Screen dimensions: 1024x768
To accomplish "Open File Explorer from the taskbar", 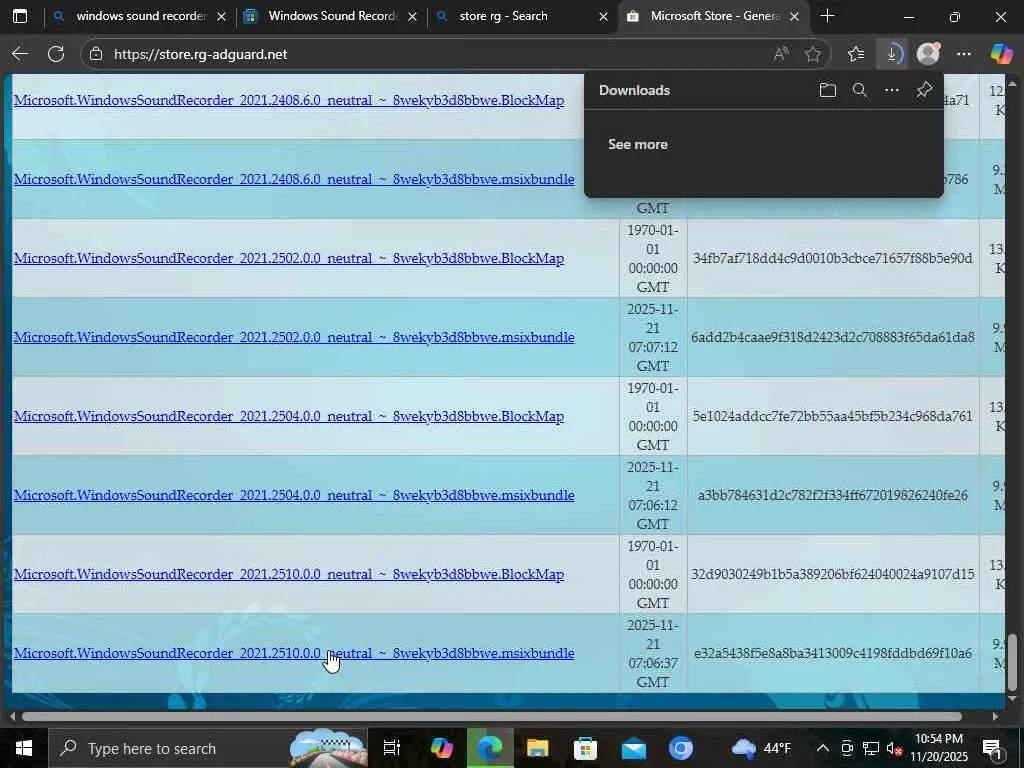I will (537, 748).
